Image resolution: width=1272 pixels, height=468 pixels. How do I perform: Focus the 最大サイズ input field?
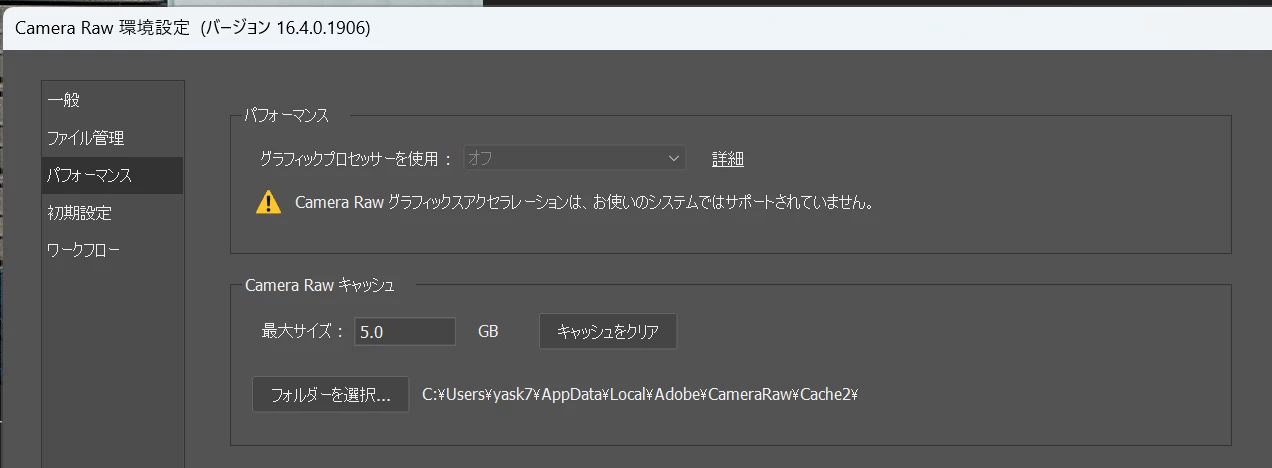[x=405, y=332]
